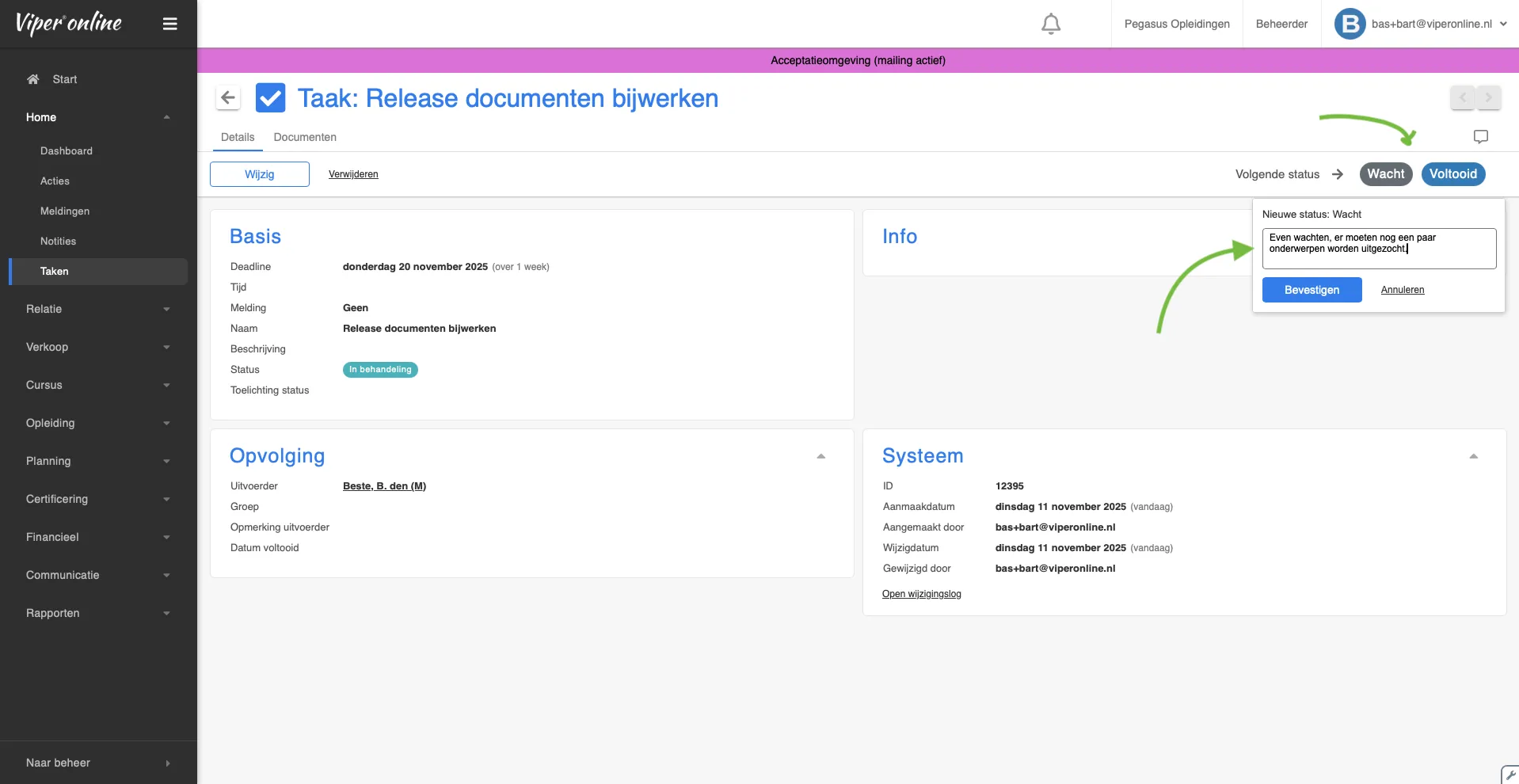The height and width of the screenshot is (784, 1519).
Task: Click the back arrow button
Action: pos(228,98)
